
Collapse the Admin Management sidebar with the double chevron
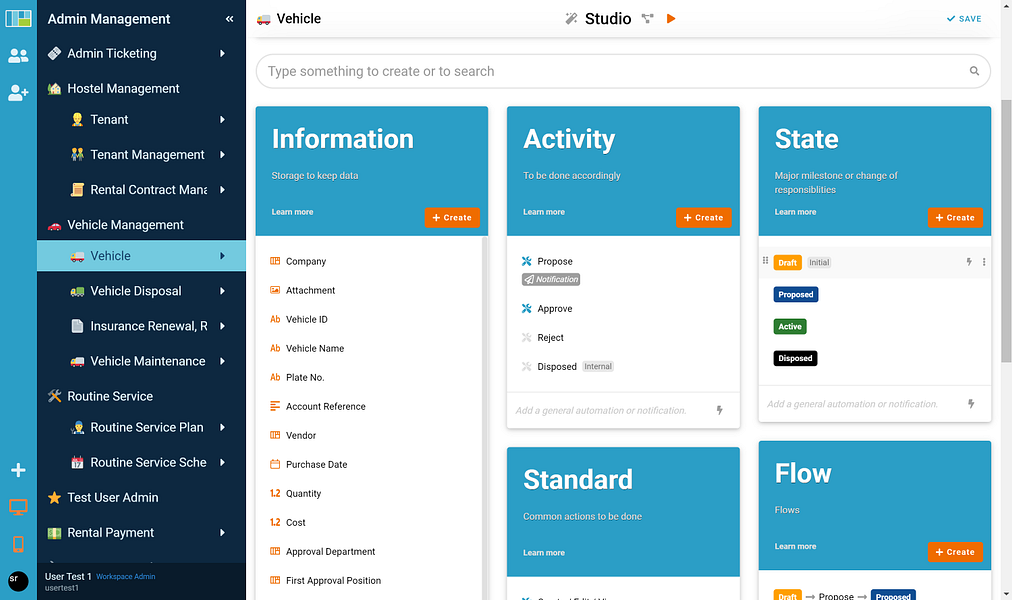[x=229, y=19]
